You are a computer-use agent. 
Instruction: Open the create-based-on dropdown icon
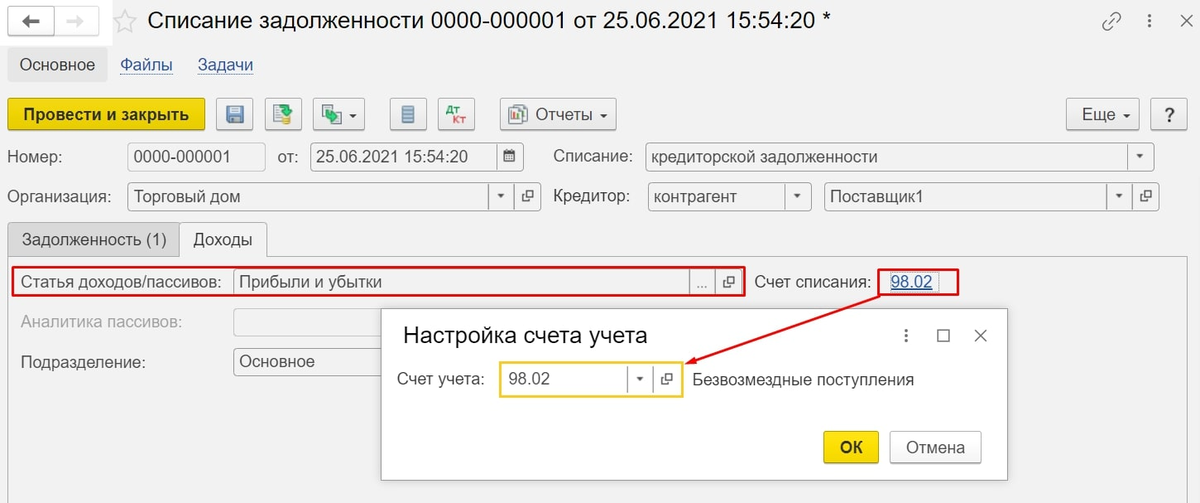coord(339,114)
